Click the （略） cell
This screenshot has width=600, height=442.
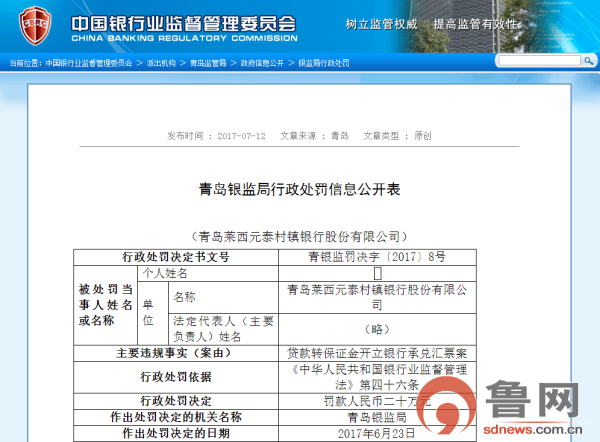pyautogui.click(x=377, y=329)
